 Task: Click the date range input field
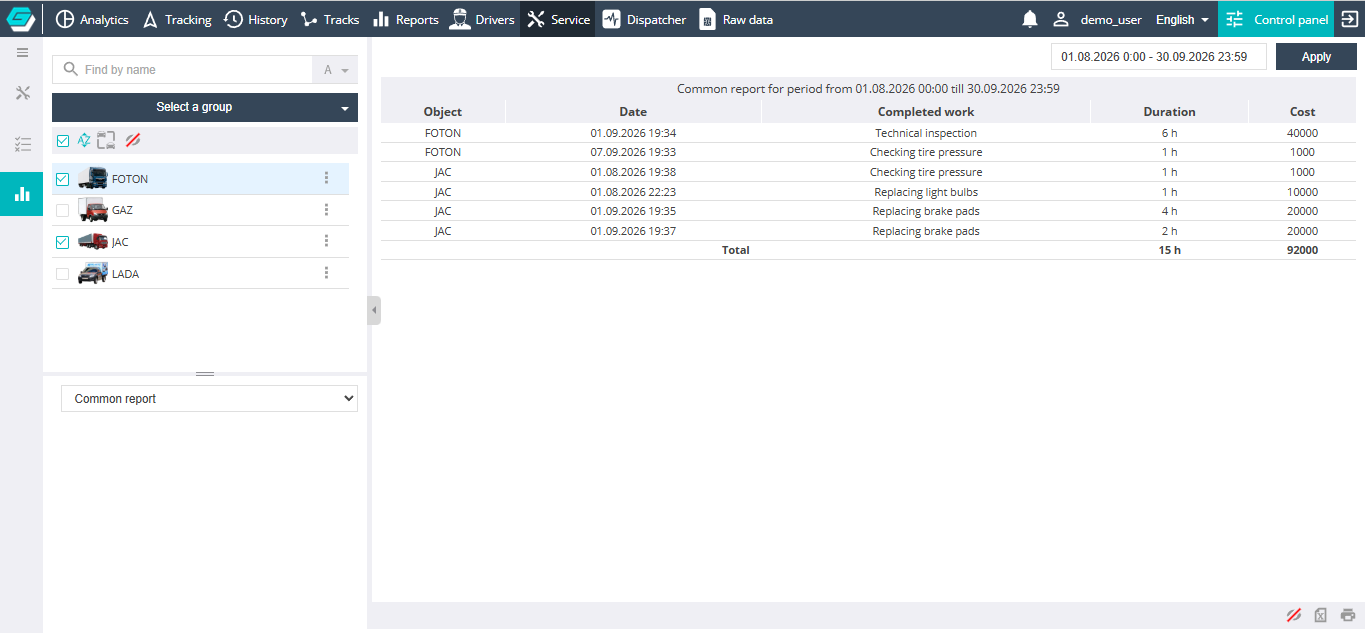[1159, 57]
